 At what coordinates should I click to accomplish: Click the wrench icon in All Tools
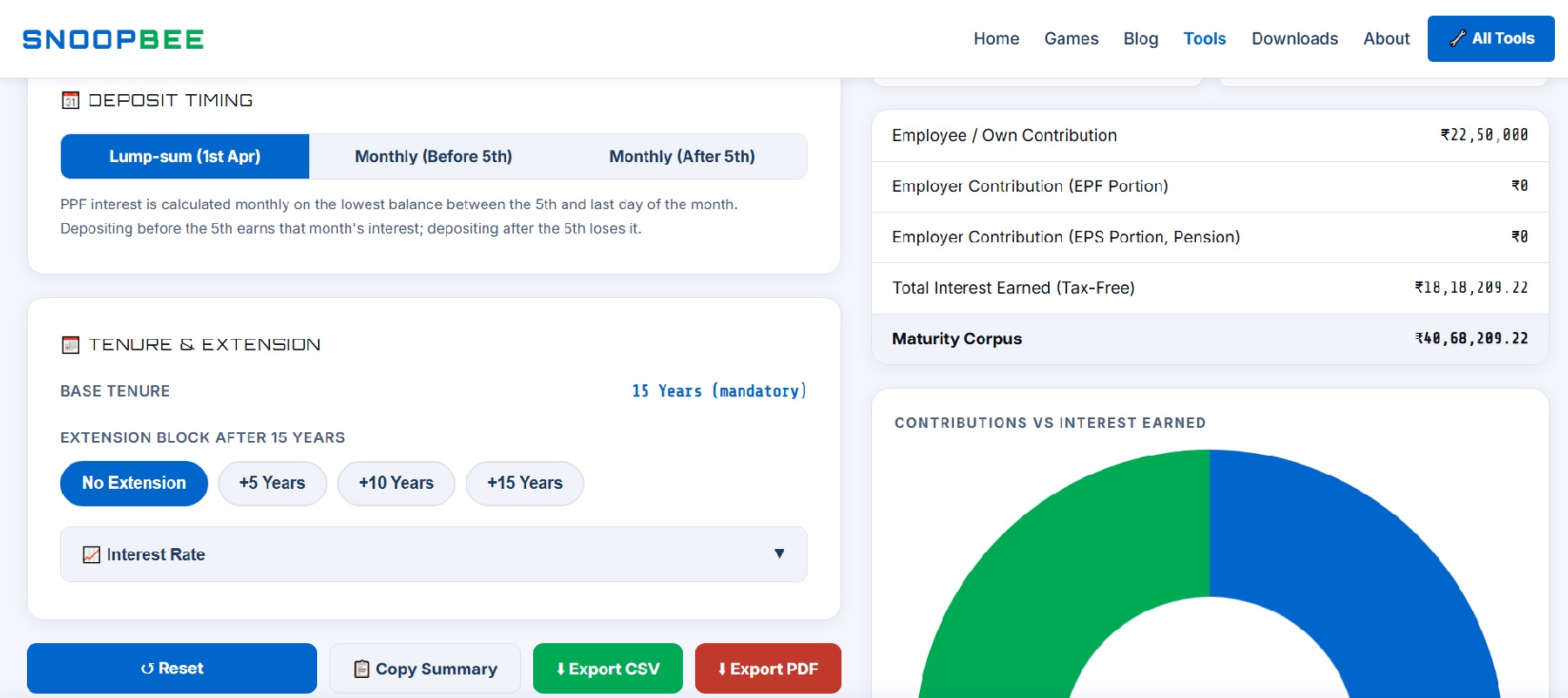1457,38
